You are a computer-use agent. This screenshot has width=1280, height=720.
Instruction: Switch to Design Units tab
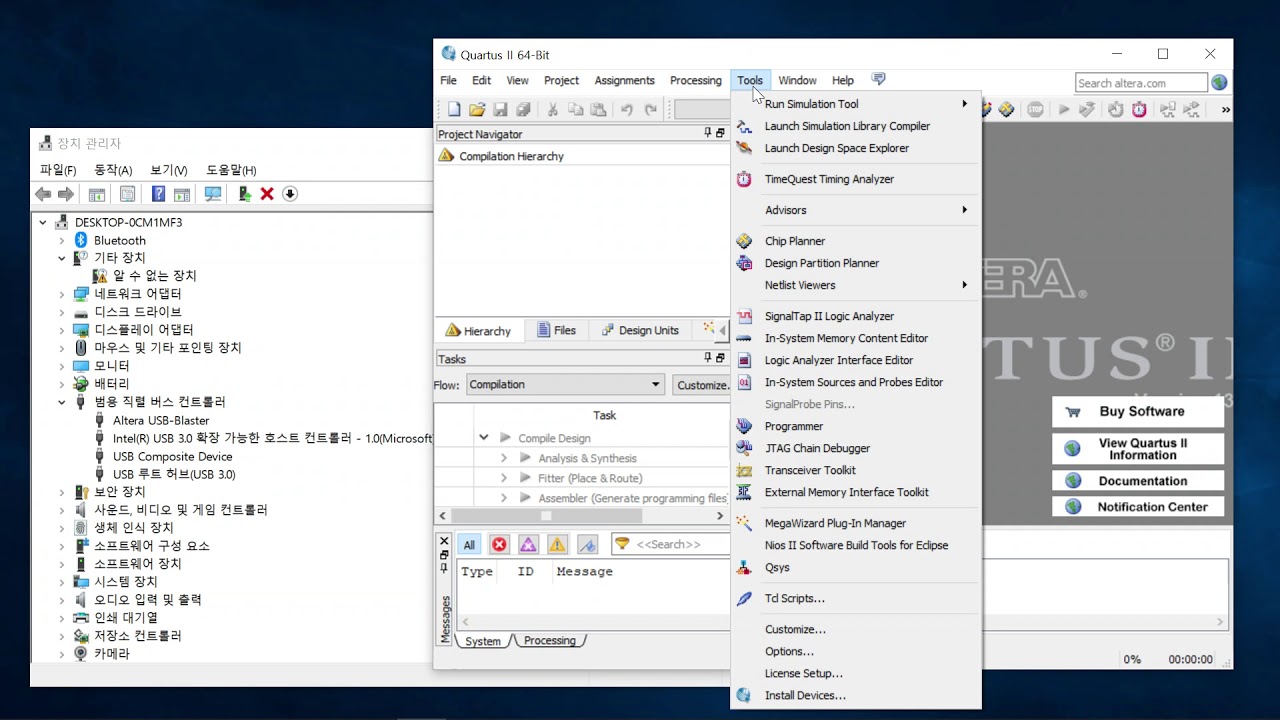click(x=640, y=331)
